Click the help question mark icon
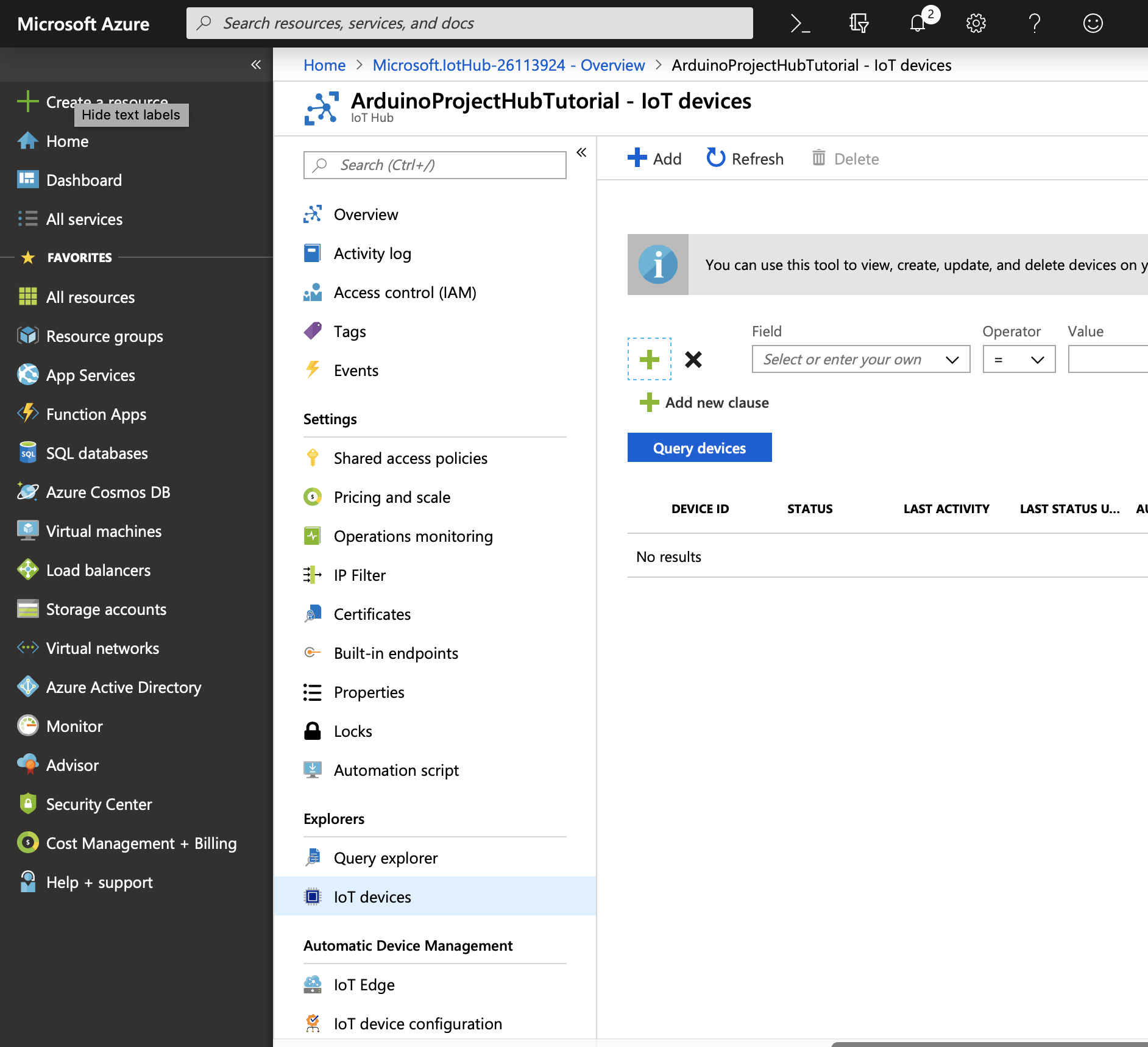 tap(1034, 23)
